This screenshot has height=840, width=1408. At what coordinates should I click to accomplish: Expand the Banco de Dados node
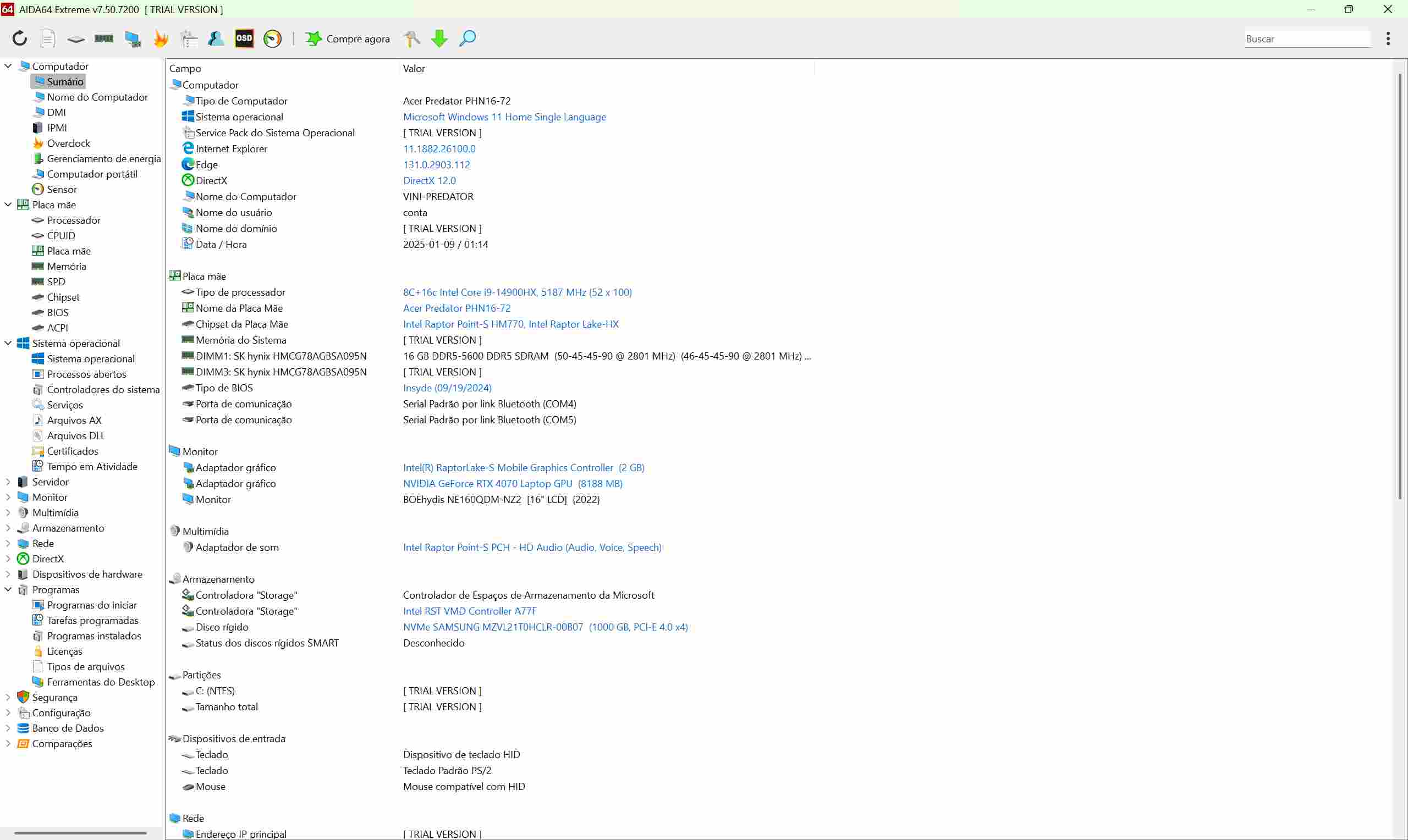8,728
